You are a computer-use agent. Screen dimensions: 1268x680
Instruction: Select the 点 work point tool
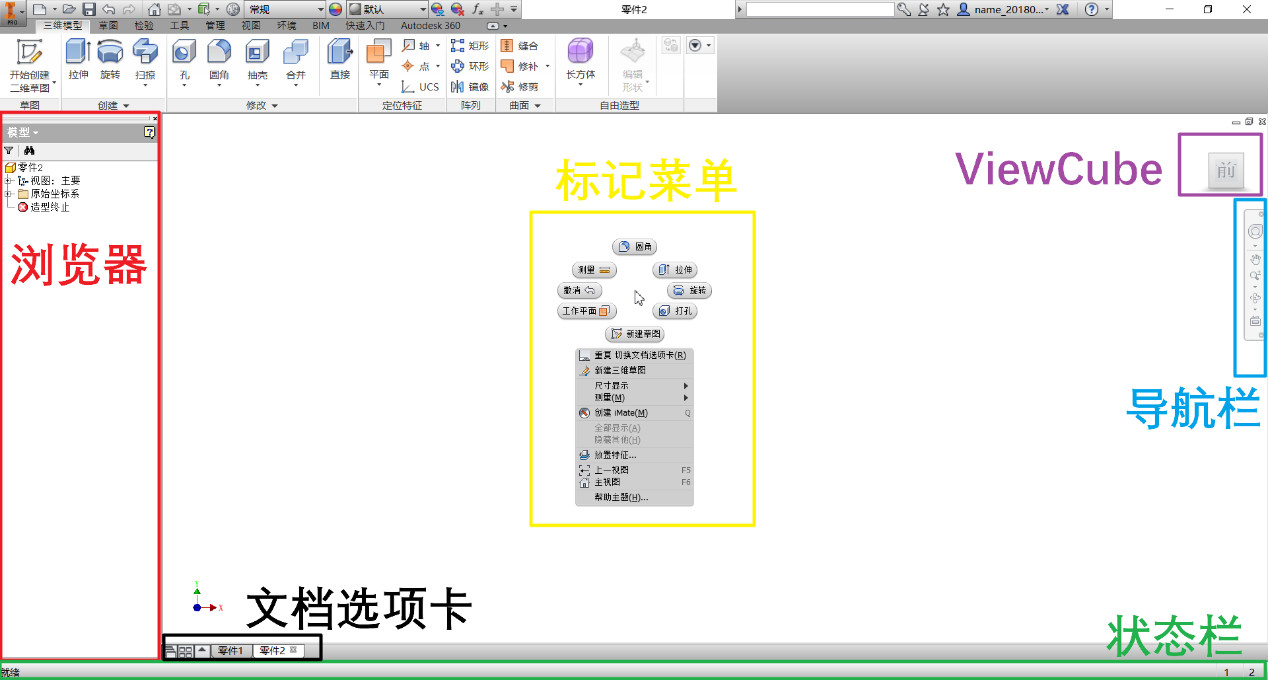[418, 66]
